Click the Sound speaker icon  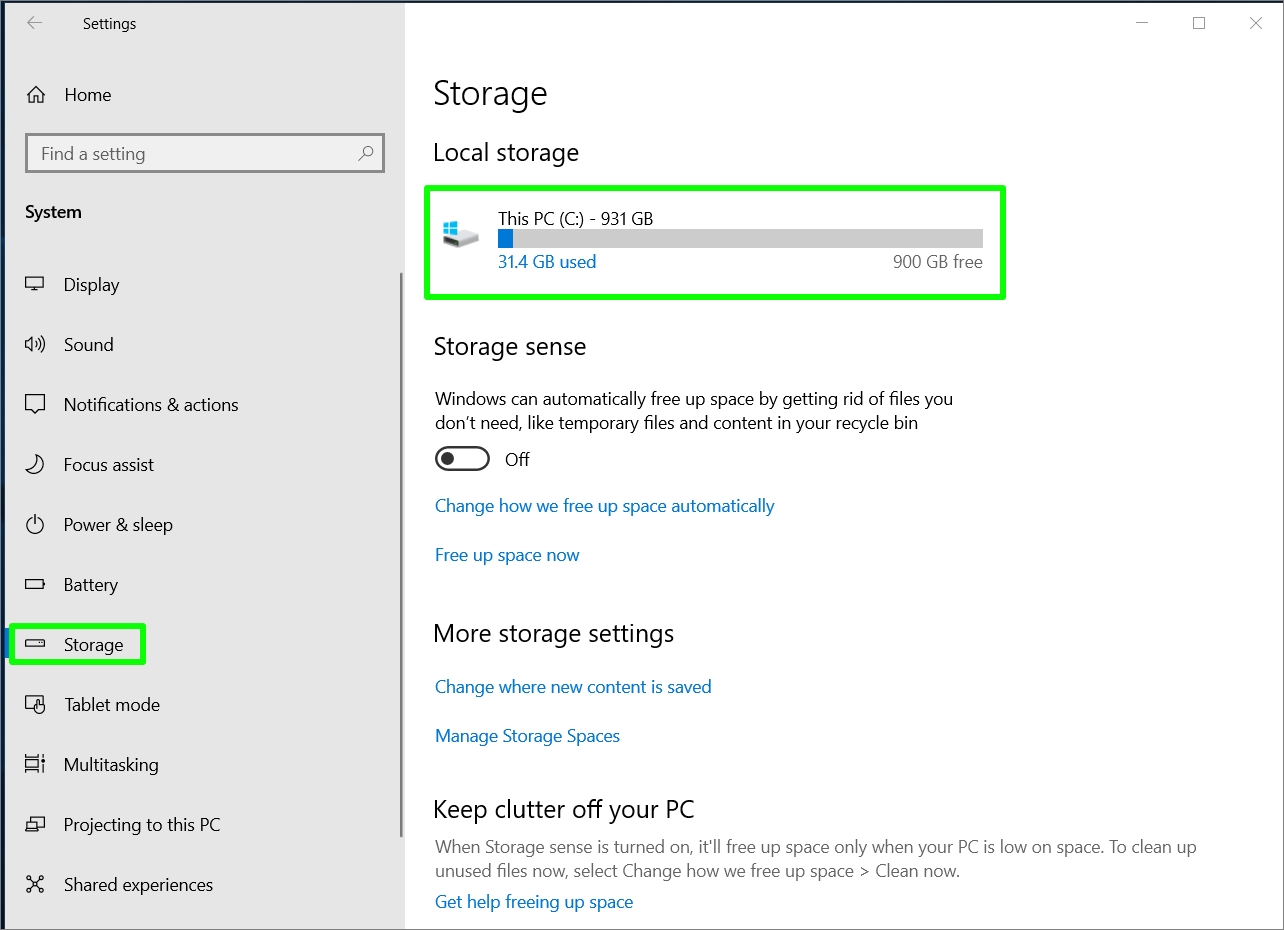35,344
